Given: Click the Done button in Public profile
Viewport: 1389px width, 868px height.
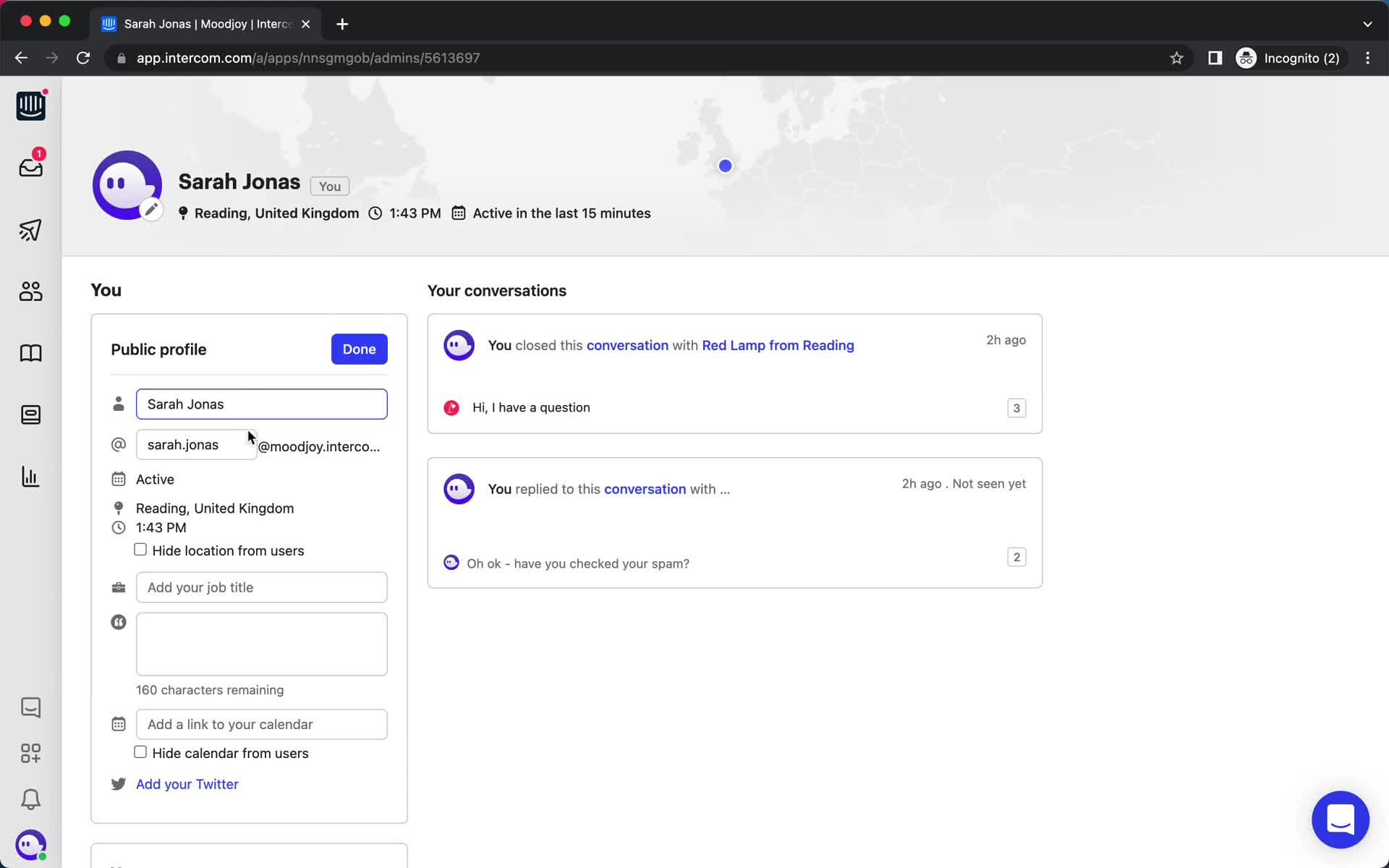Looking at the screenshot, I should [360, 349].
